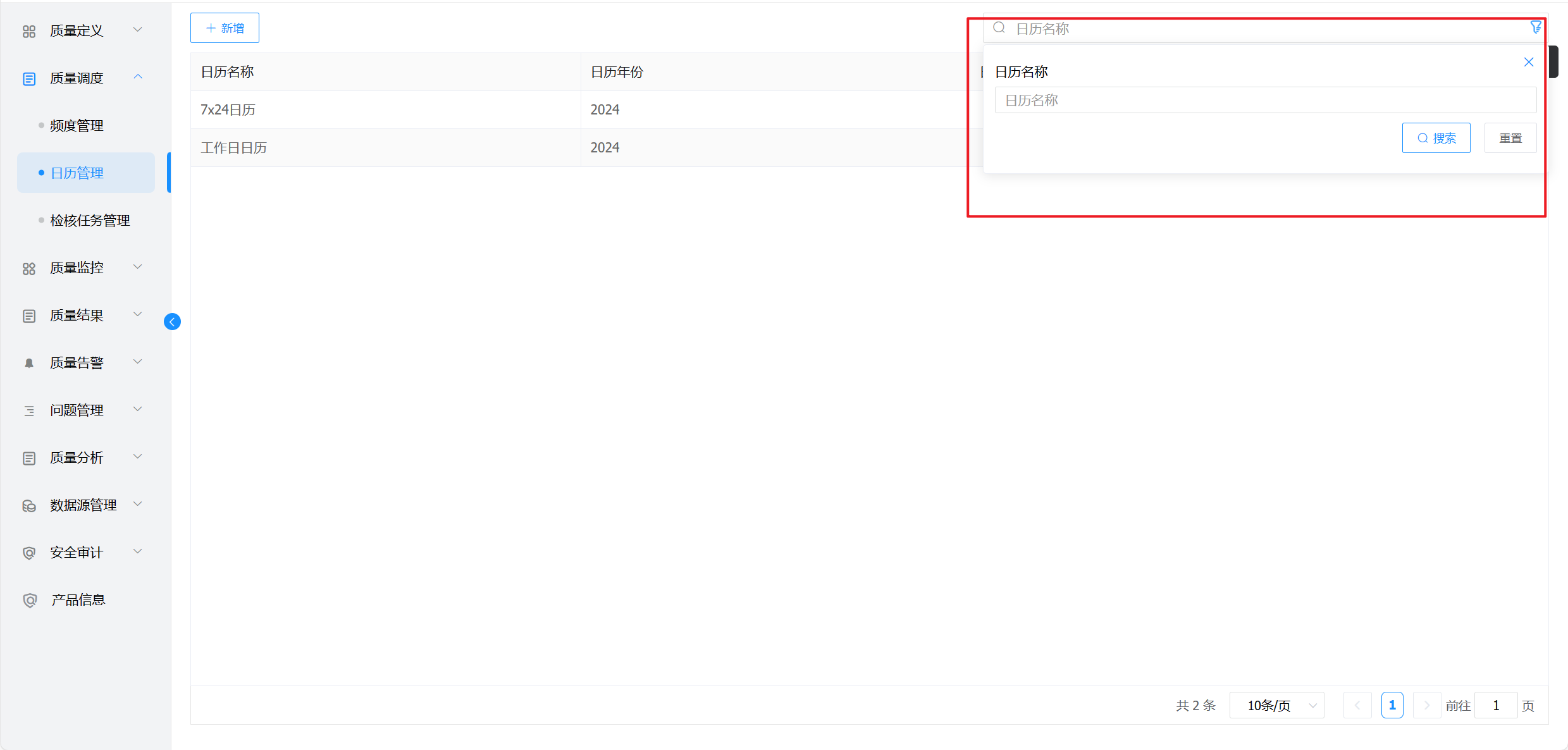Click the 质量告警 bell icon

(29, 363)
